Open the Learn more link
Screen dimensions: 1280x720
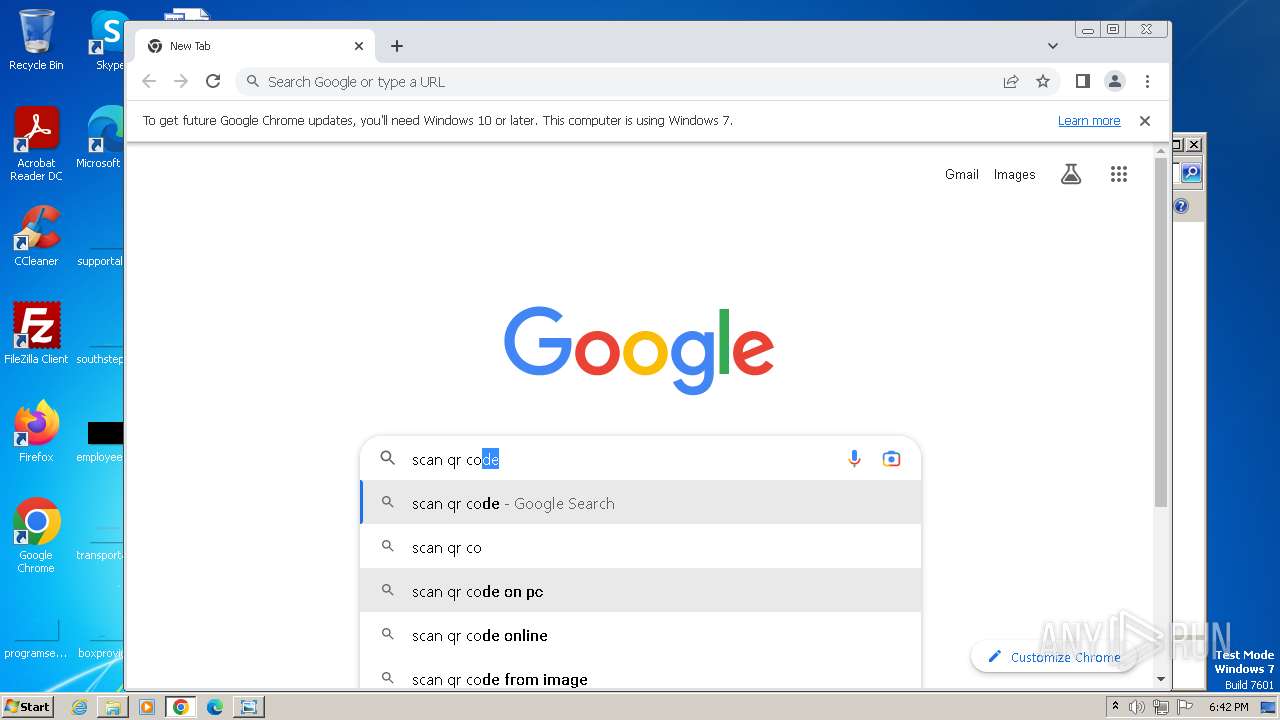(x=1089, y=120)
